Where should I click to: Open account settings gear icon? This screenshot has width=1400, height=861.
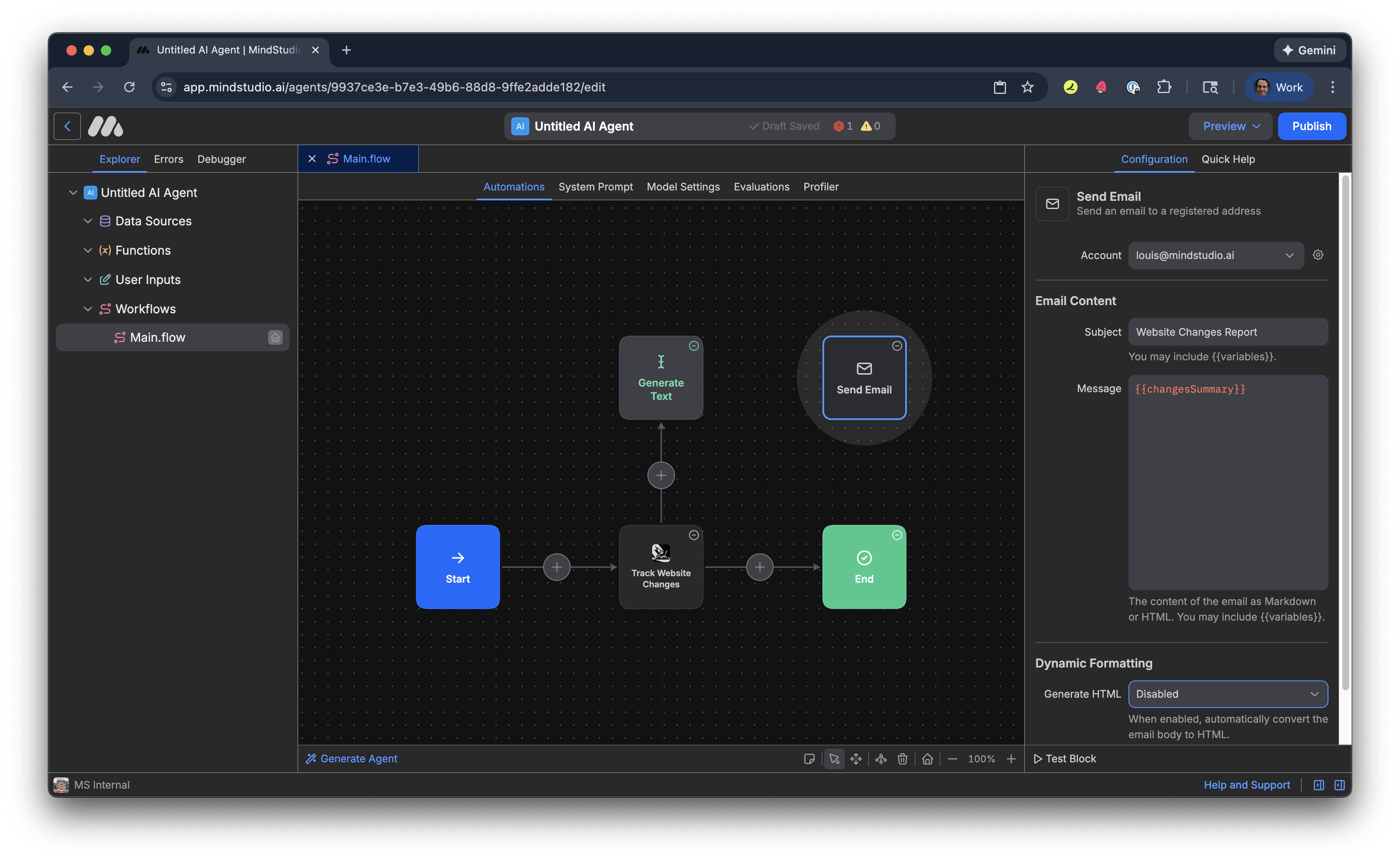(1318, 255)
